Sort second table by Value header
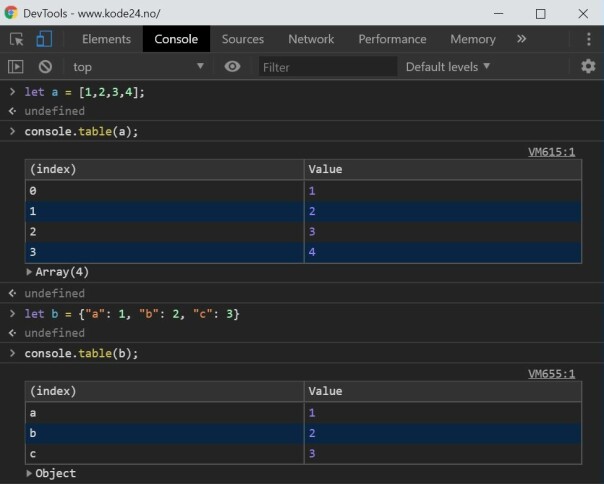This screenshot has width=604, height=484. coord(443,391)
